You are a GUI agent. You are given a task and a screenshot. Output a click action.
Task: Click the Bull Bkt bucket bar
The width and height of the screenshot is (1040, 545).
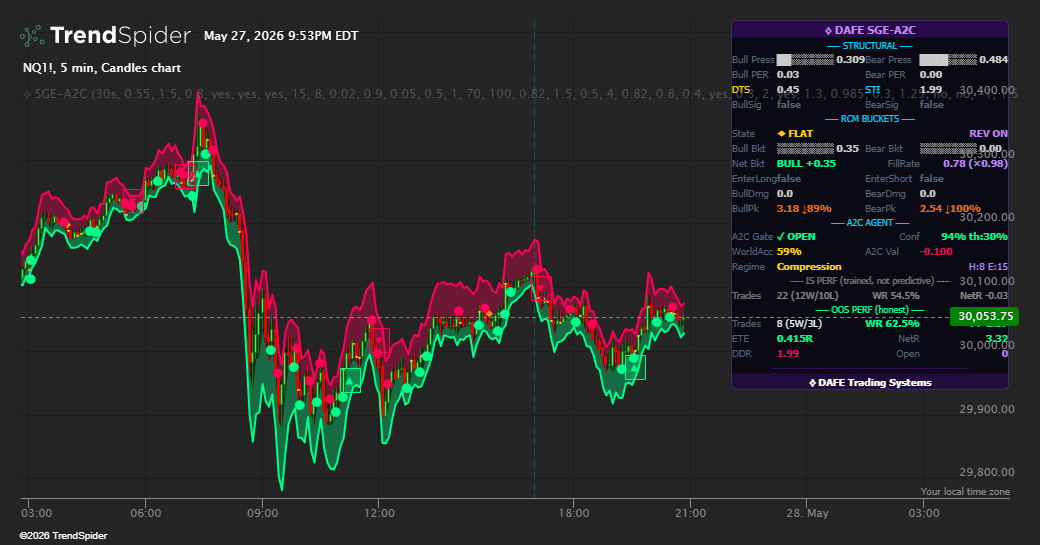(x=805, y=149)
